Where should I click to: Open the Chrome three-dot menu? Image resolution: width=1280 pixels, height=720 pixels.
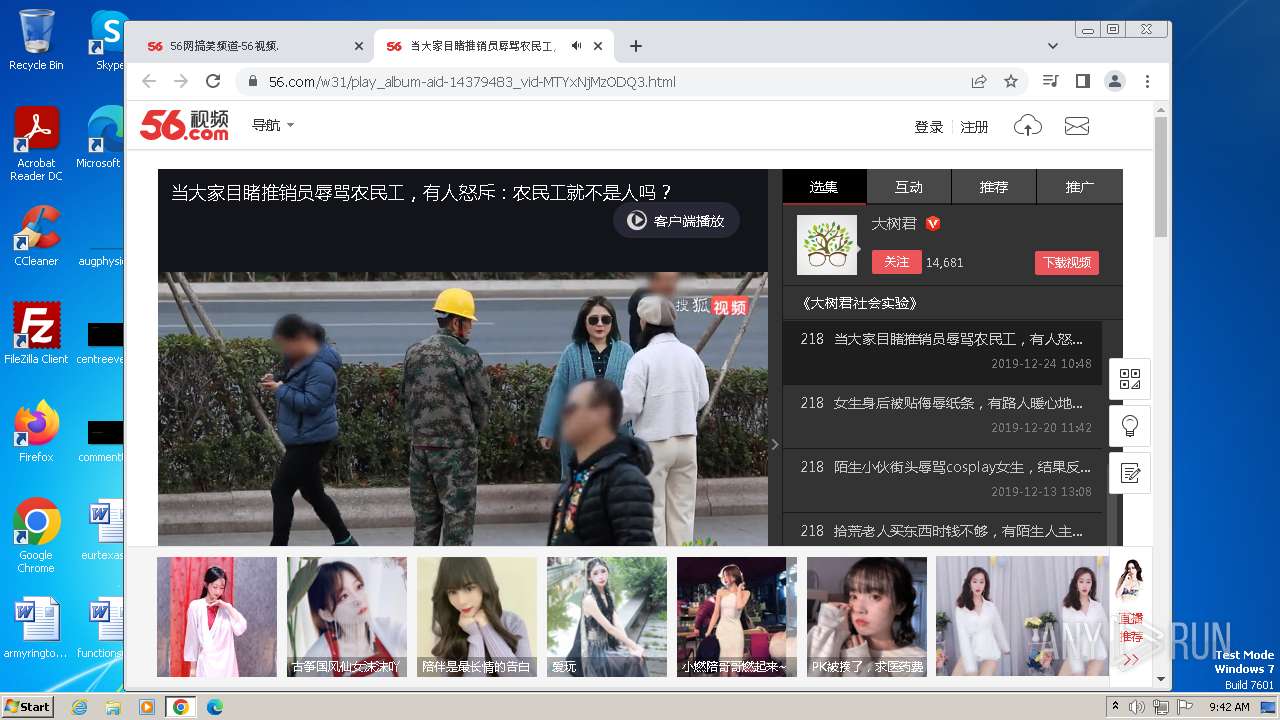1147,81
